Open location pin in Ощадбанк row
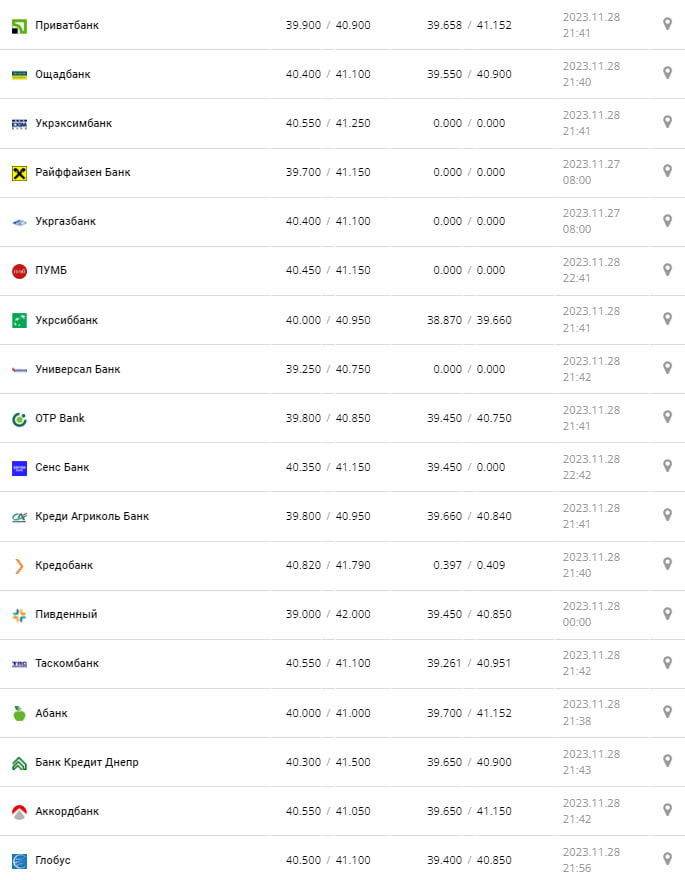 click(667, 73)
